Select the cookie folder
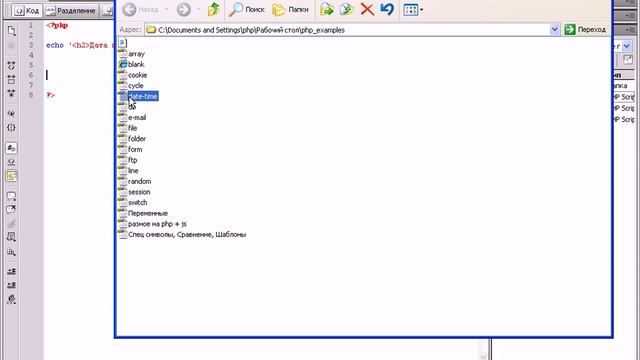640x360 pixels. click(132, 75)
